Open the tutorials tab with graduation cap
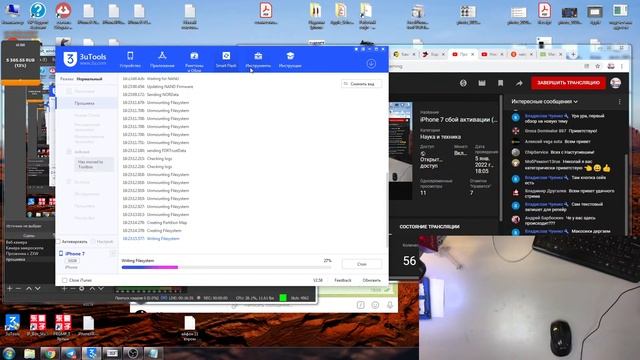640x360 pixels. 290,60
